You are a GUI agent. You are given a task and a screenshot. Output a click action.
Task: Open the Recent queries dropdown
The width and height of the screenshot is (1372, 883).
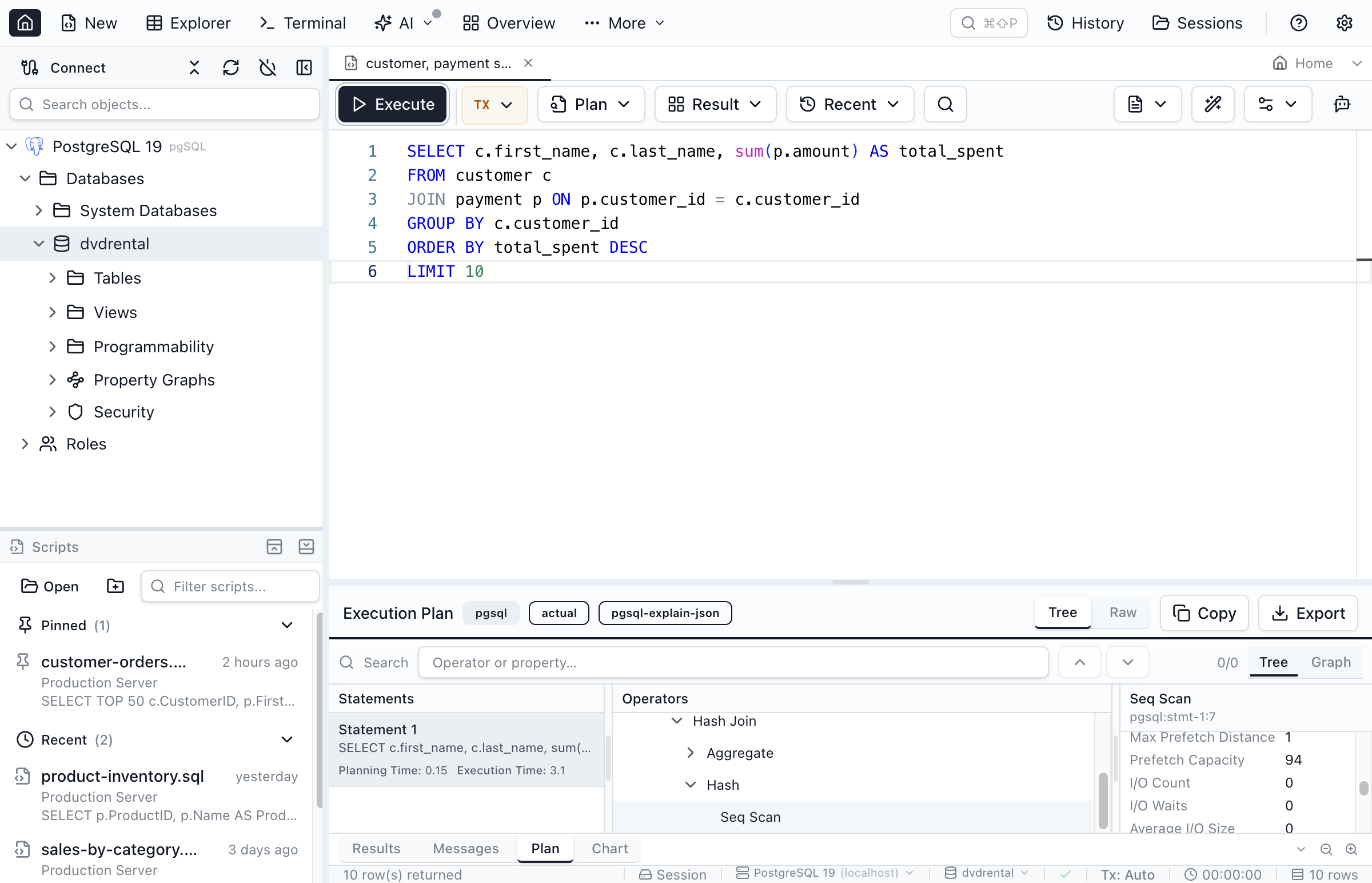click(850, 104)
